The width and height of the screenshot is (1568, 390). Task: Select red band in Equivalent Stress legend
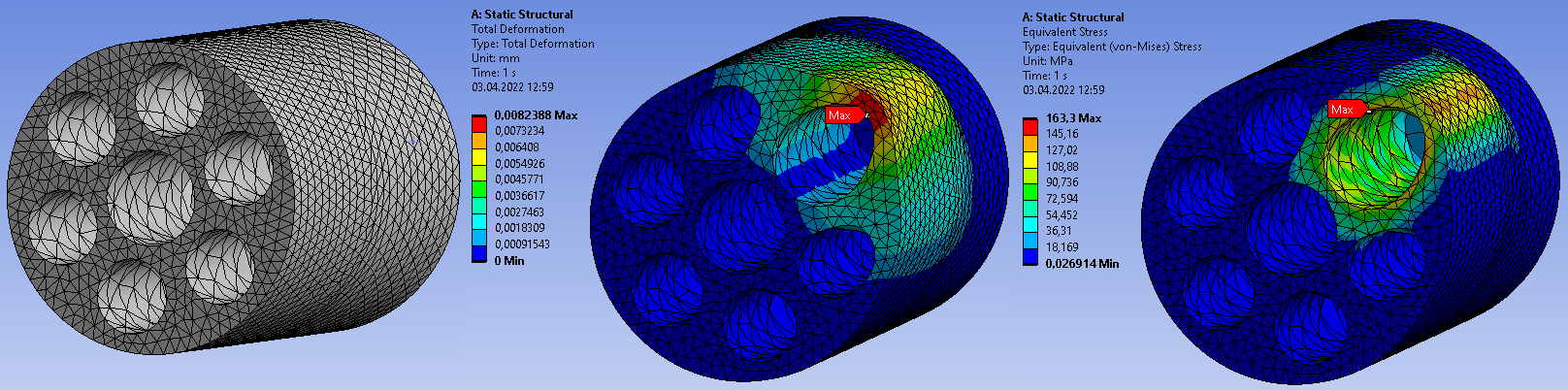(1030, 126)
